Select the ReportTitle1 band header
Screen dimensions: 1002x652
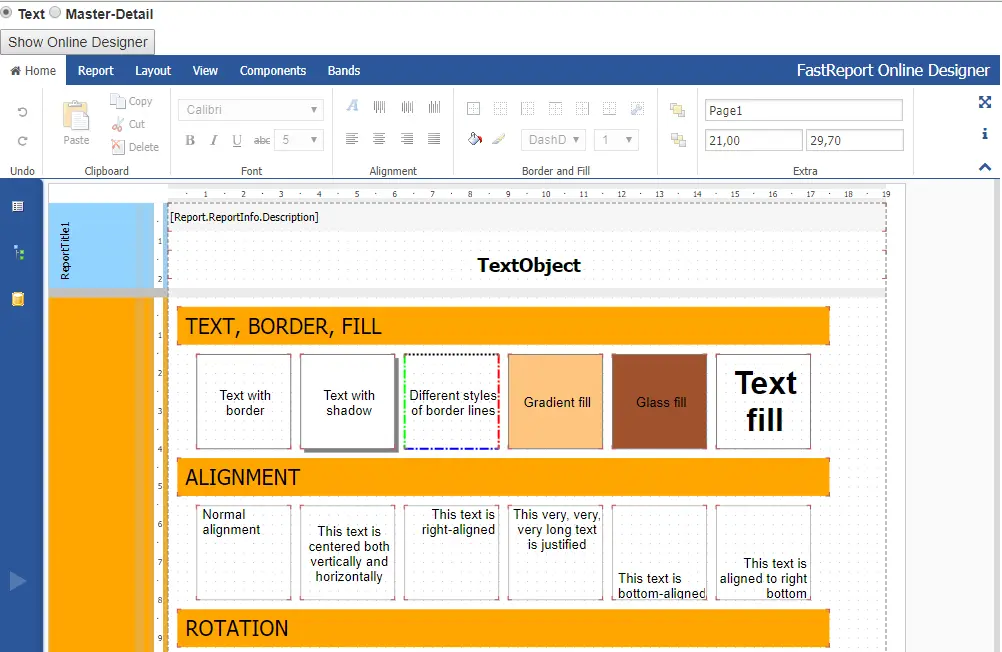coord(101,246)
